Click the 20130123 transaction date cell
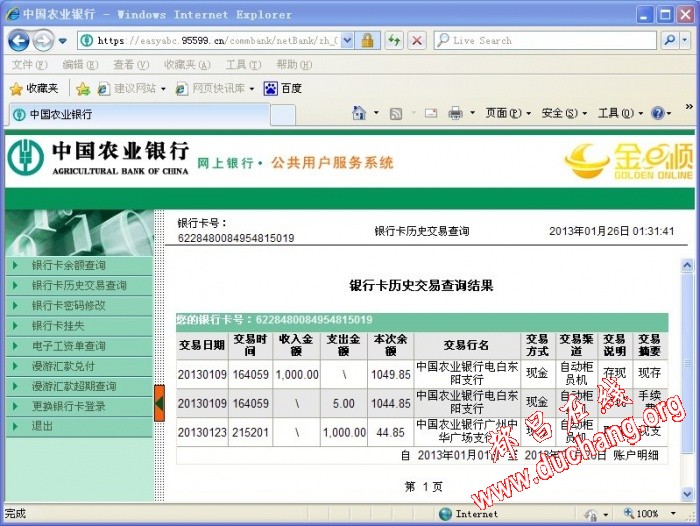The width and height of the screenshot is (700, 526). click(x=202, y=432)
